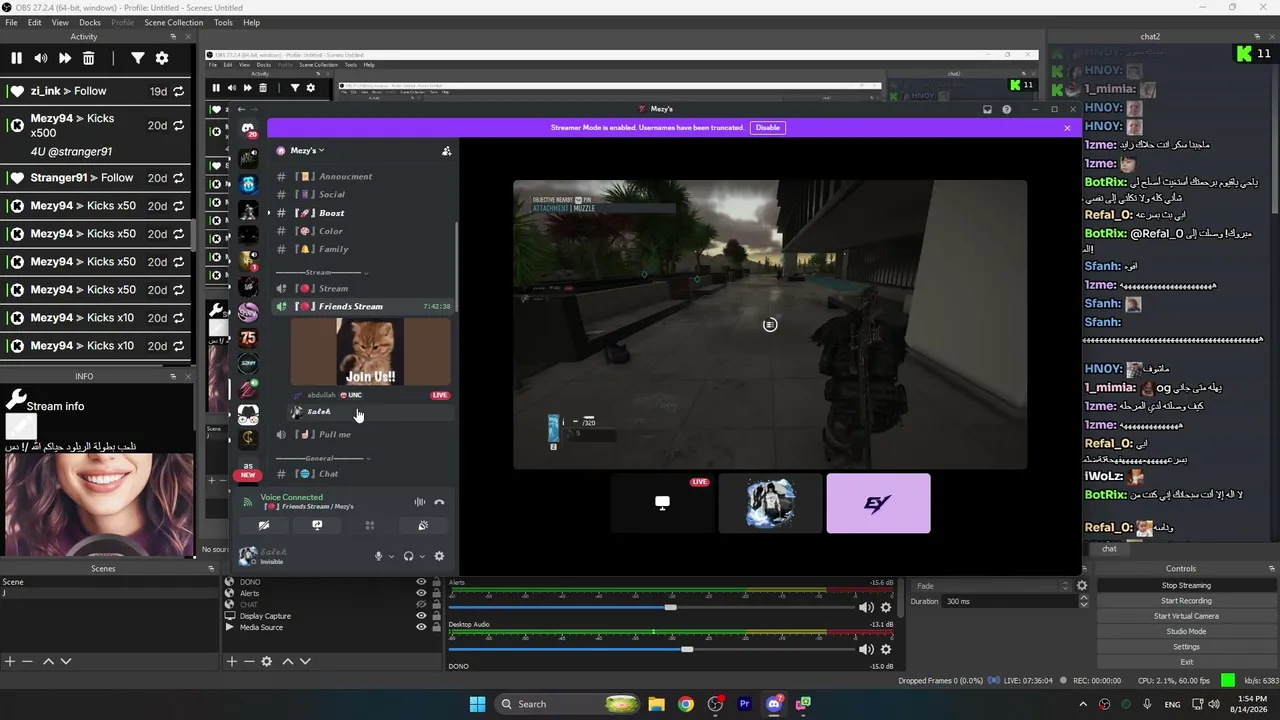Enter Studio Mode

pos(1186,631)
